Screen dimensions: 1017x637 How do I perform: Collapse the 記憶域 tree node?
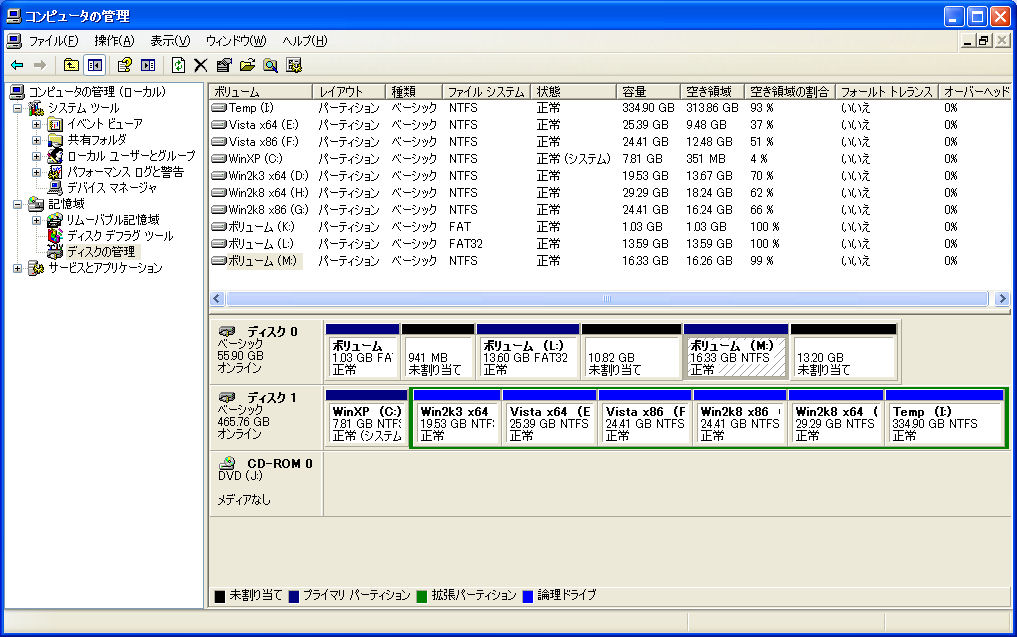[x=18, y=204]
